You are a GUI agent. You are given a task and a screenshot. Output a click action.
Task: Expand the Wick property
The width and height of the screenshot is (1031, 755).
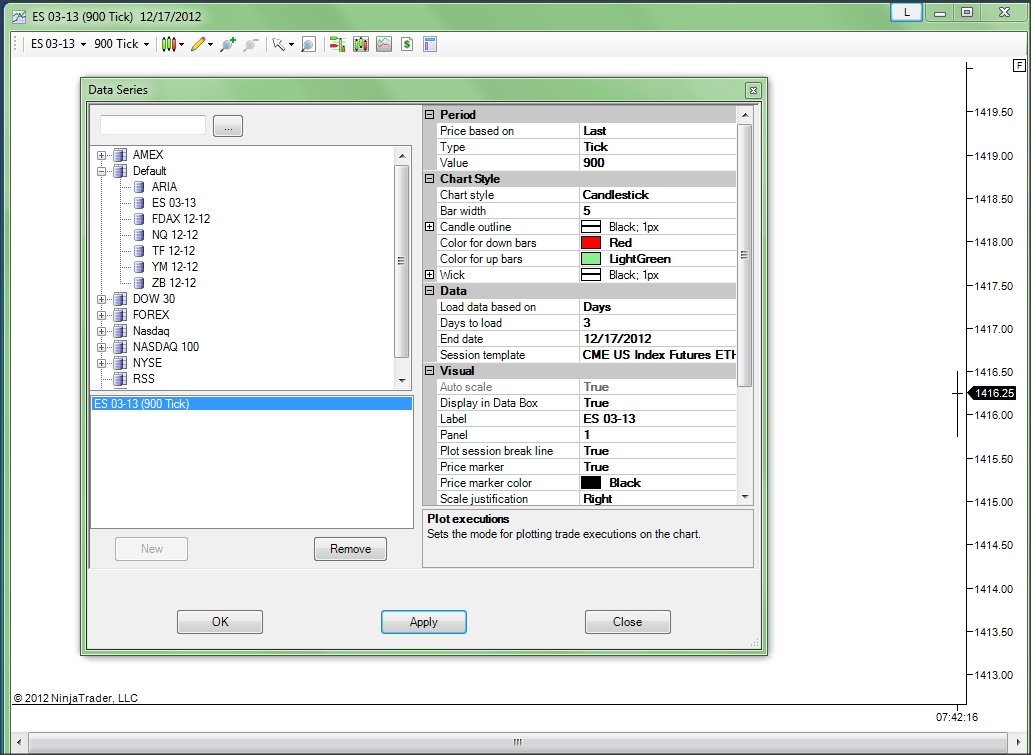click(x=429, y=275)
